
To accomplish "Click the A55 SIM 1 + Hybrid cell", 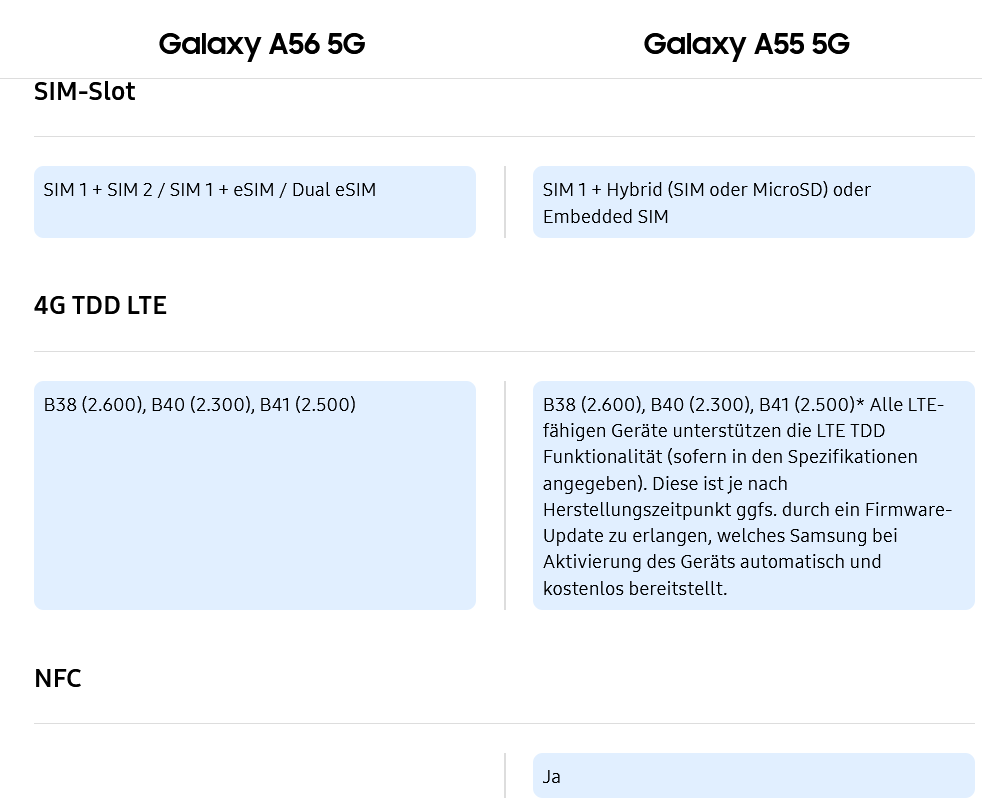I will coord(753,202).
